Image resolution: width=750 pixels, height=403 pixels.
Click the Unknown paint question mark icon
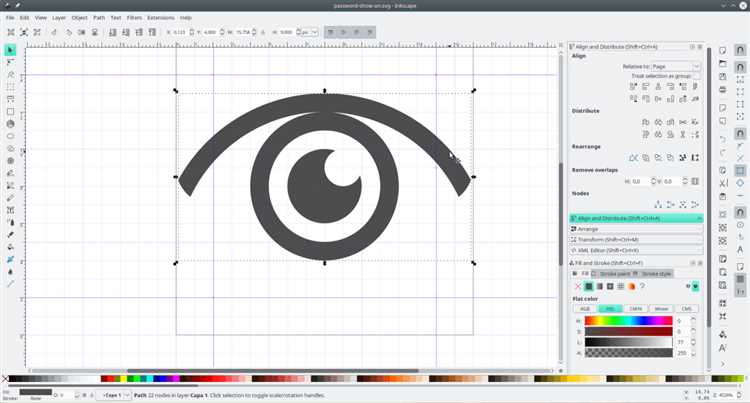644,287
